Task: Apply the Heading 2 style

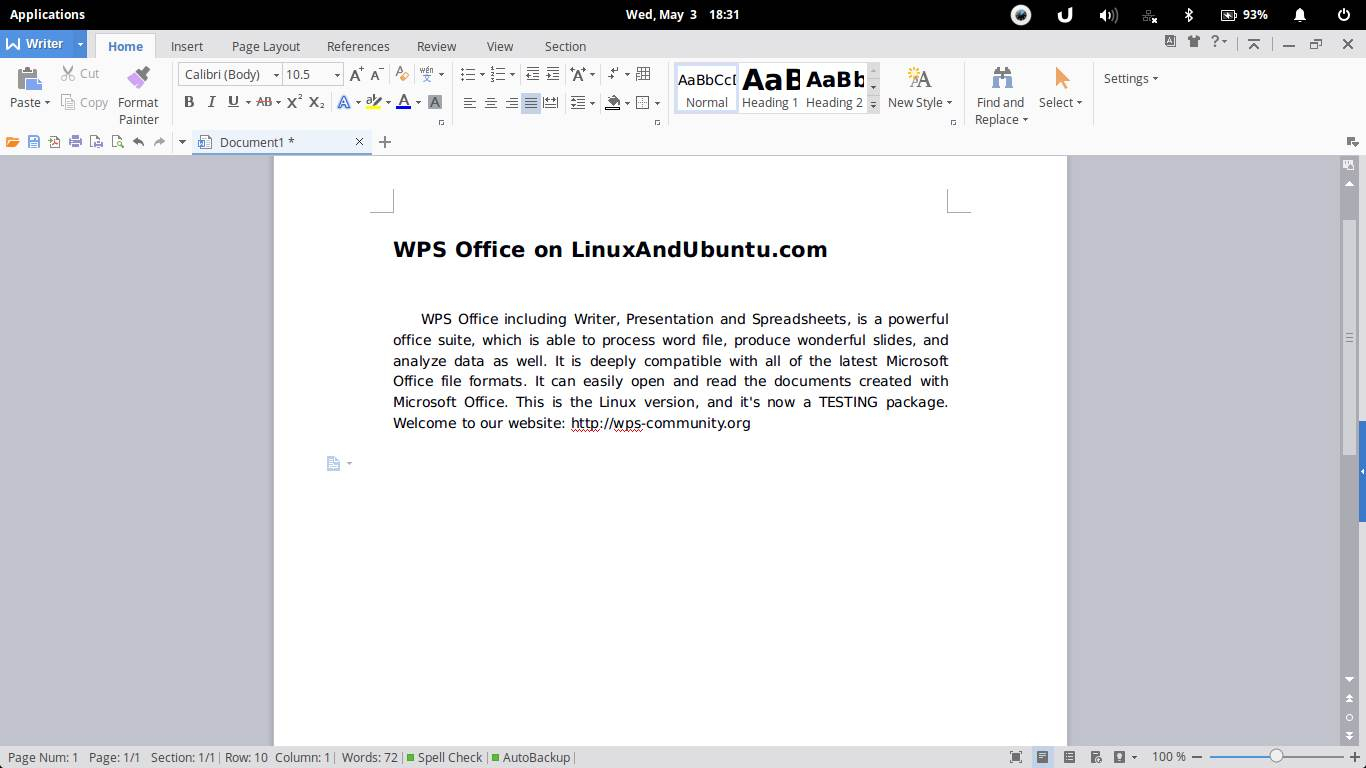Action: point(834,87)
